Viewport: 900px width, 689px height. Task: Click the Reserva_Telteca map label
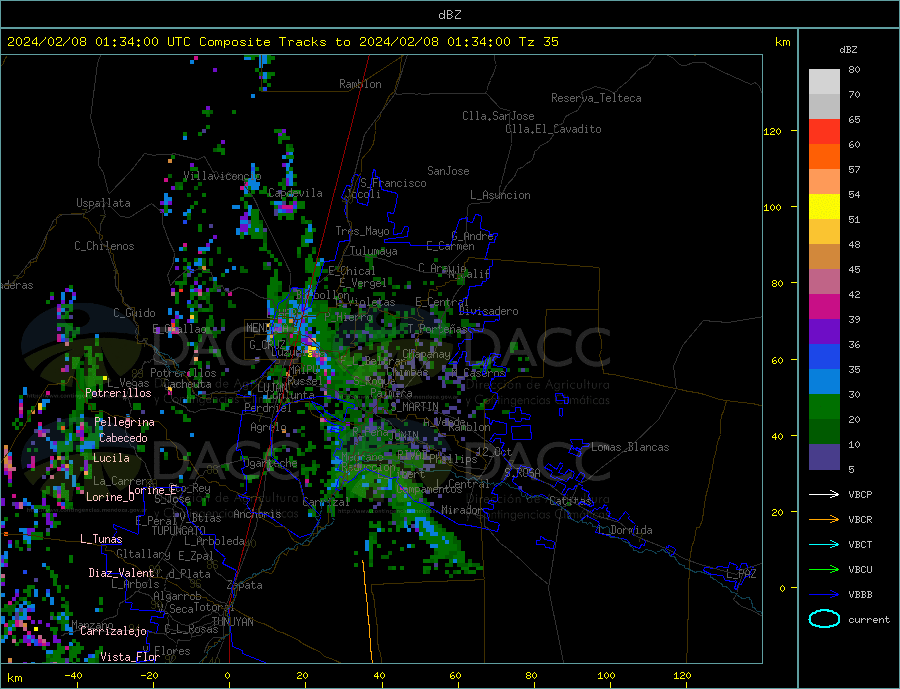[x=596, y=98]
